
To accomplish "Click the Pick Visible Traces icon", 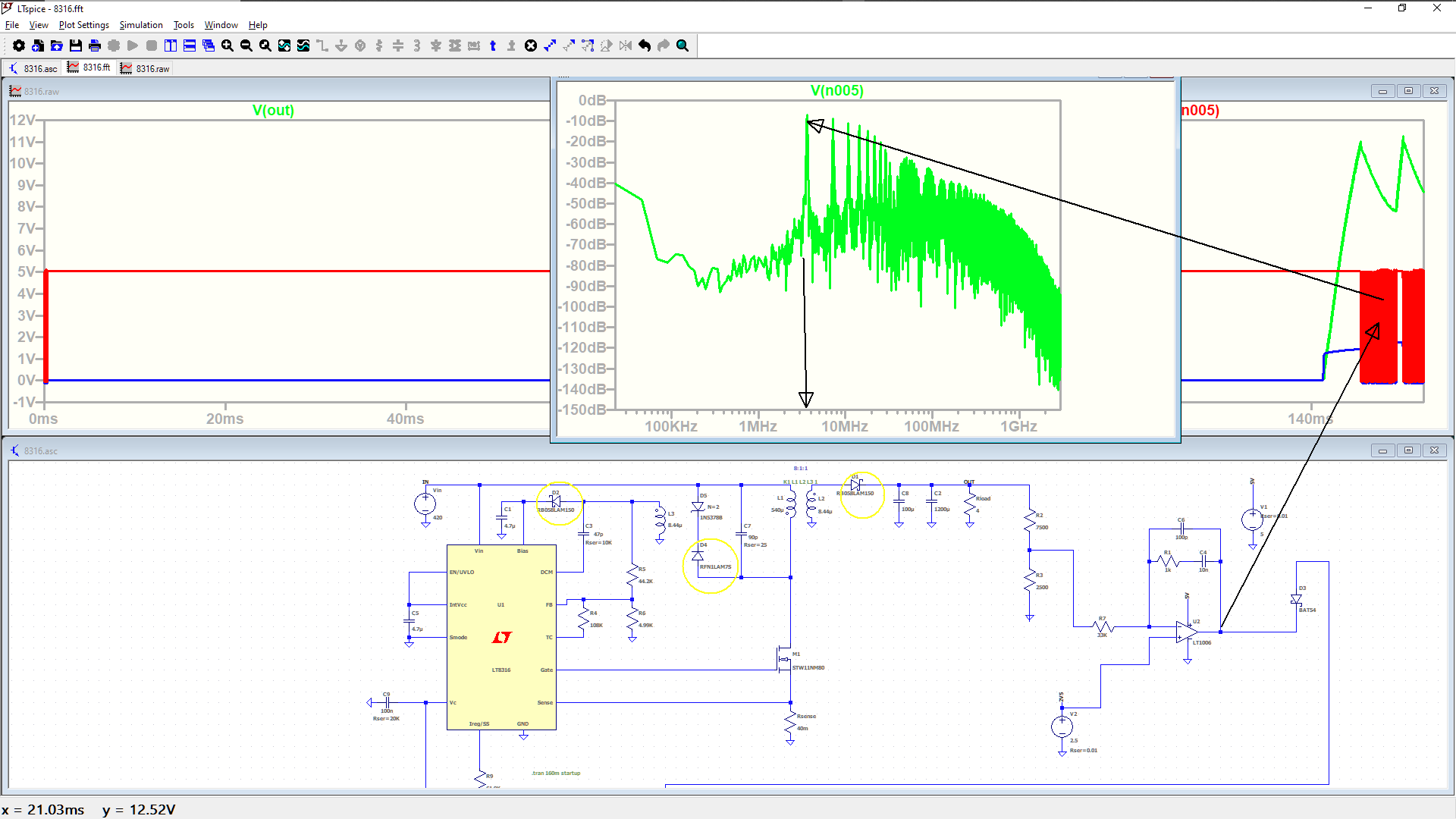I will pos(303,45).
